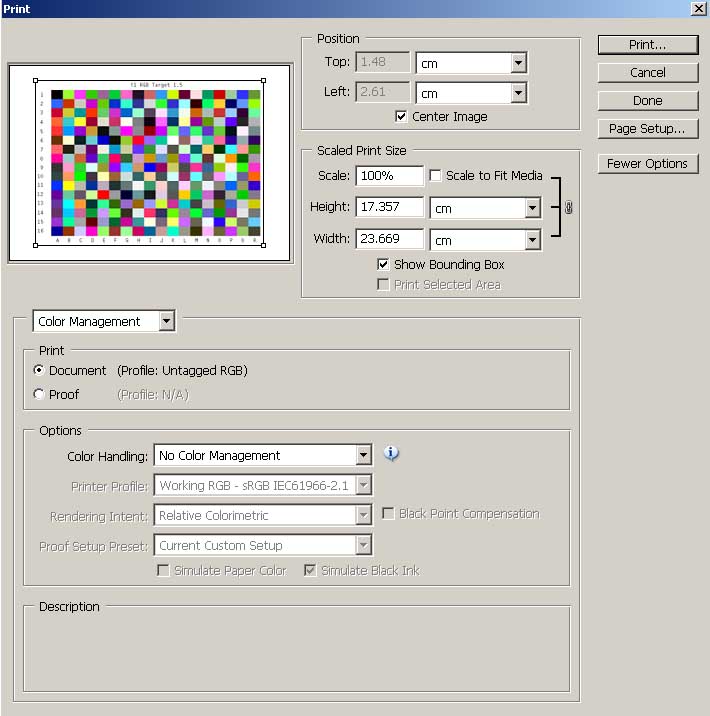Click the info icon beside Color Handling
The image size is (710, 716).
[391, 453]
